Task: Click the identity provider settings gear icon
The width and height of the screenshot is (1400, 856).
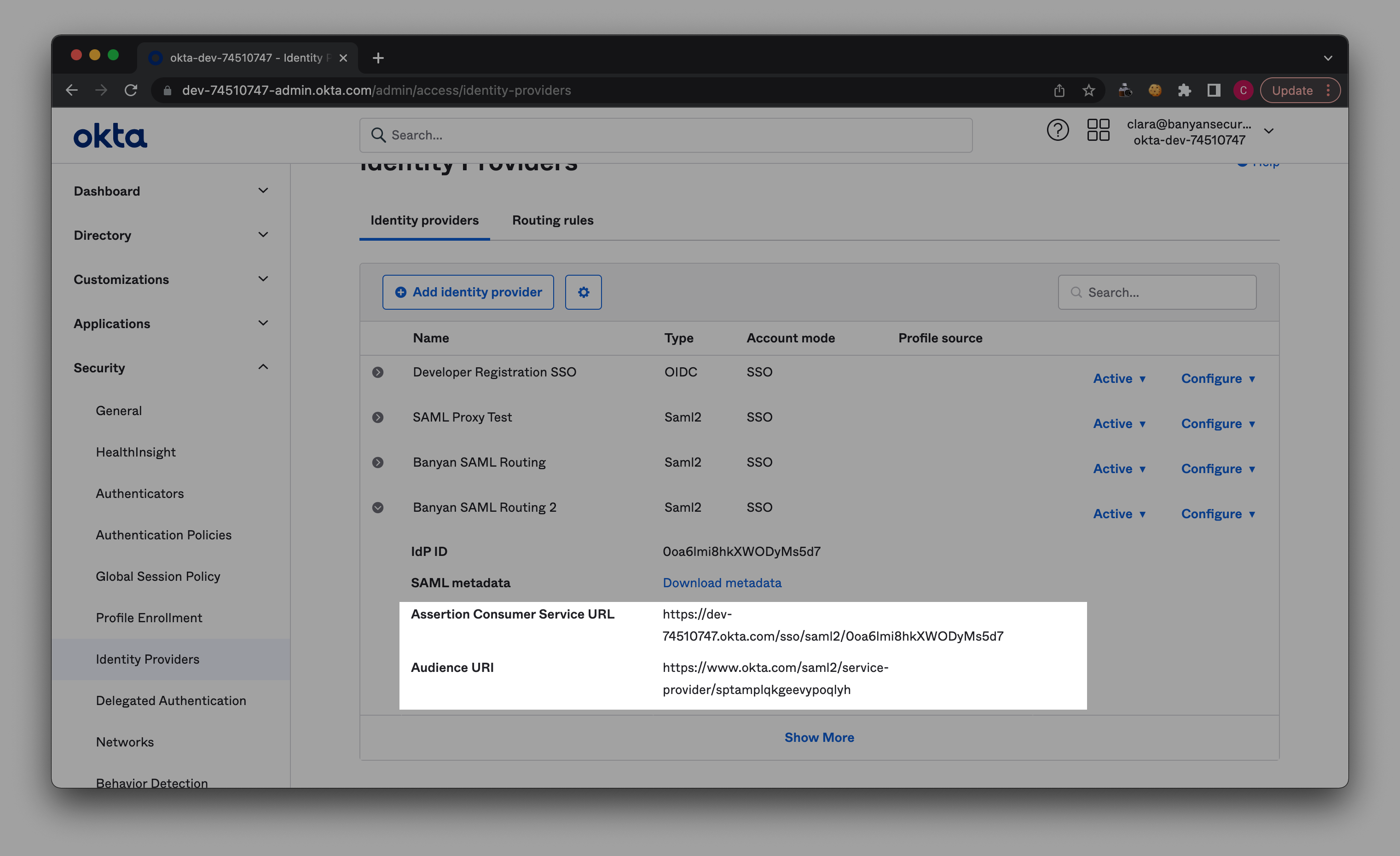Action: [x=583, y=292]
